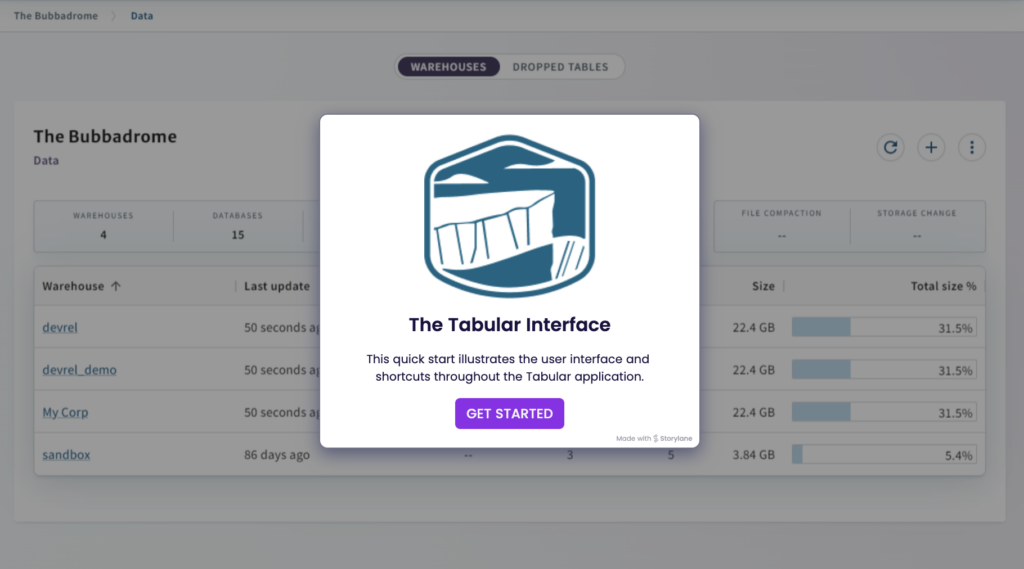The width and height of the screenshot is (1024, 569).
Task: Click The Bubbadrome breadcrumb
Action: click(56, 16)
